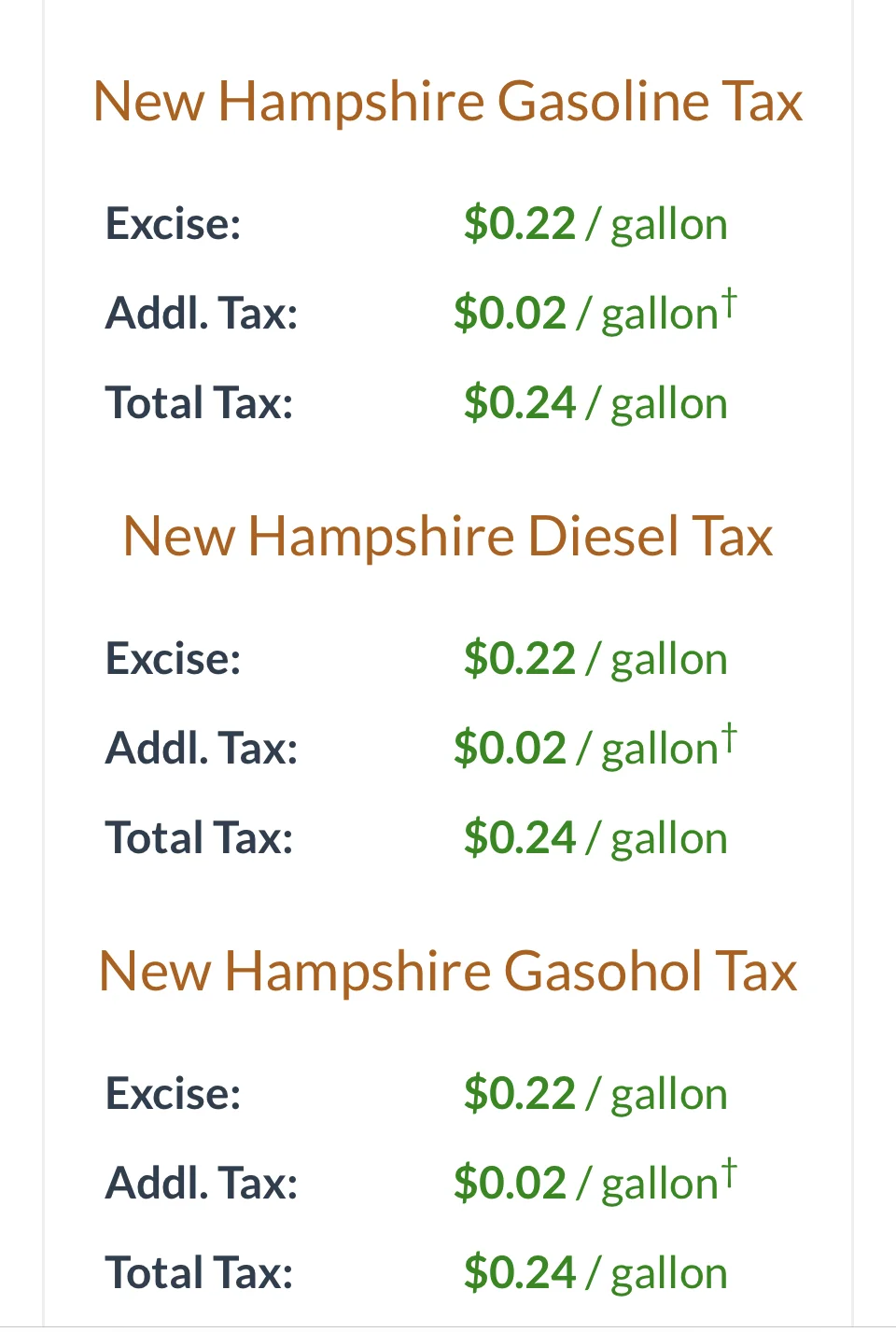Click the New Hampshire Gasohol Tax heading

click(448, 971)
